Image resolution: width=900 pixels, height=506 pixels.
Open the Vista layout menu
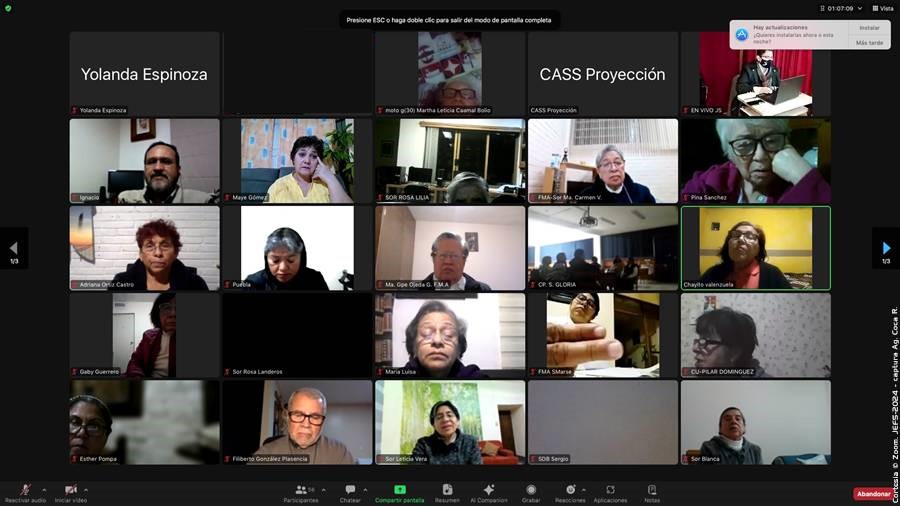pos(883,9)
